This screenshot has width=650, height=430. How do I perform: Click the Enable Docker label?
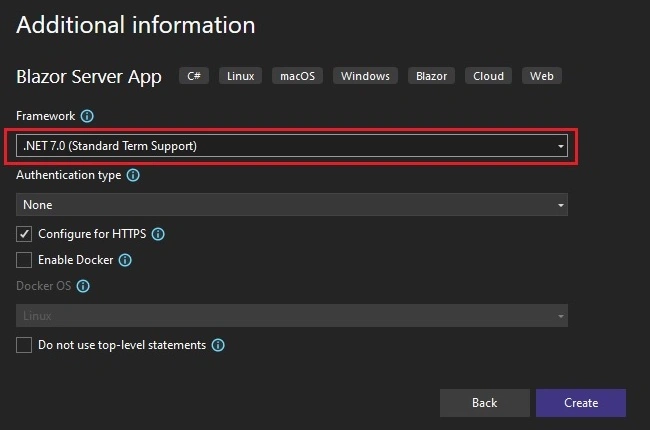coord(75,260)
